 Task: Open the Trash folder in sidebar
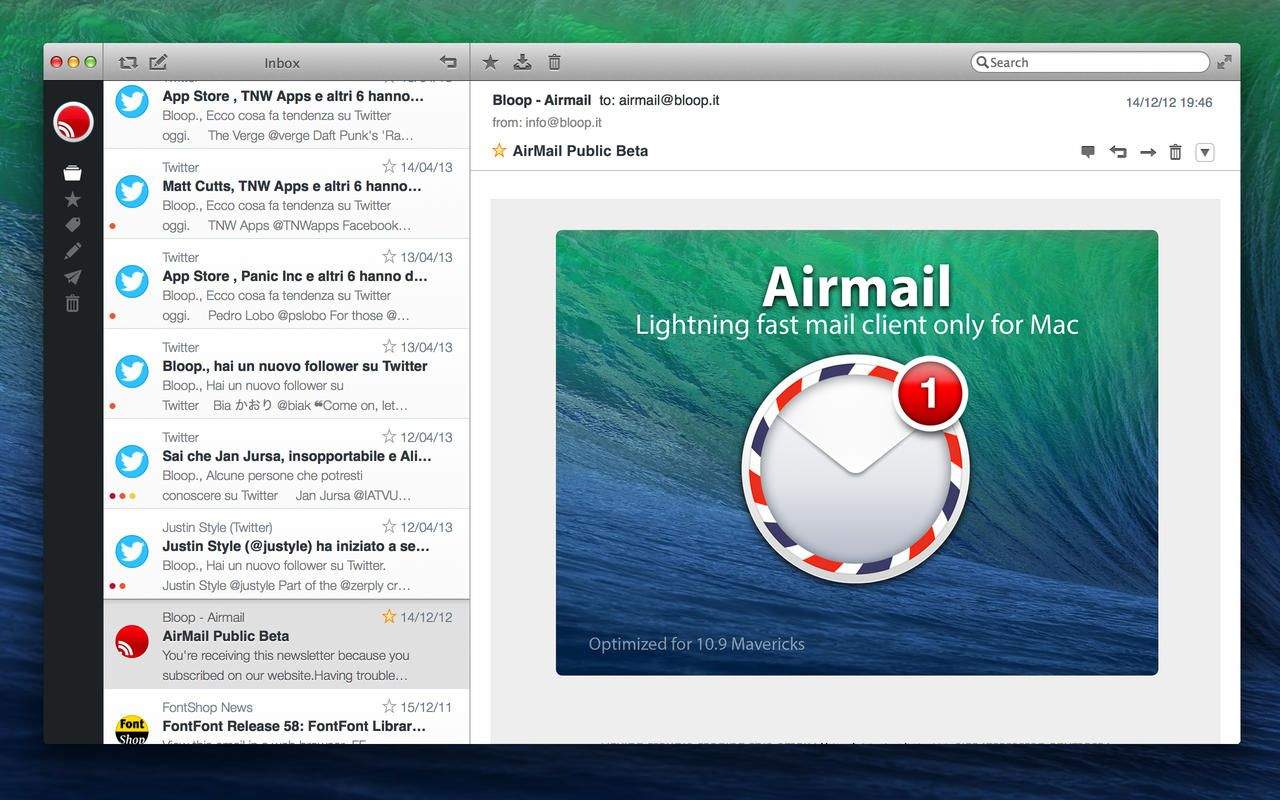click(x=72, y=304)
